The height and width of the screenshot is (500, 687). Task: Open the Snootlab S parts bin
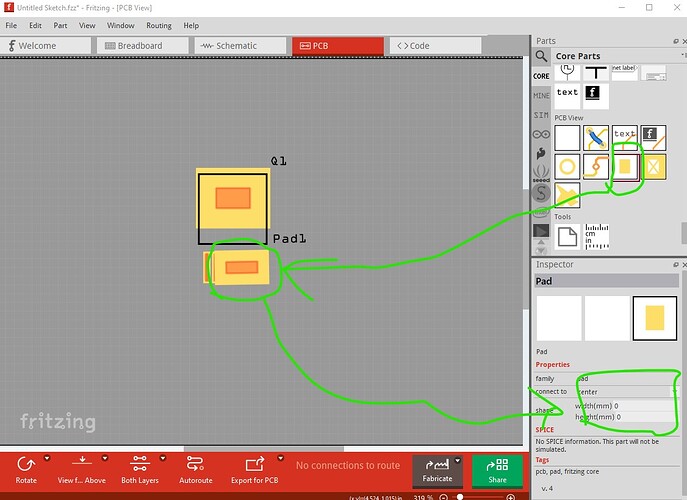[541, 193]
